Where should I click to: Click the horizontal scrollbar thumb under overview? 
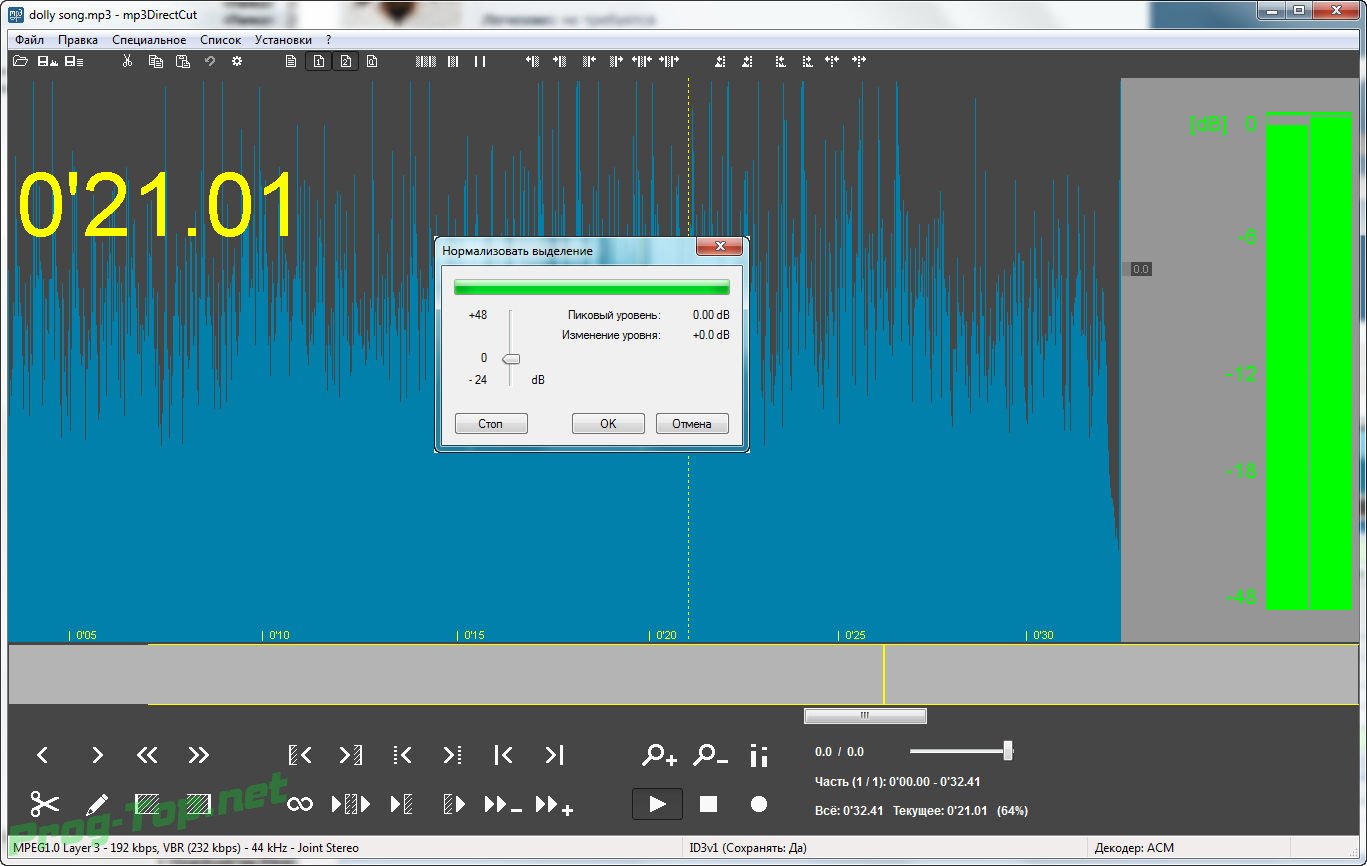click(865, 716)
